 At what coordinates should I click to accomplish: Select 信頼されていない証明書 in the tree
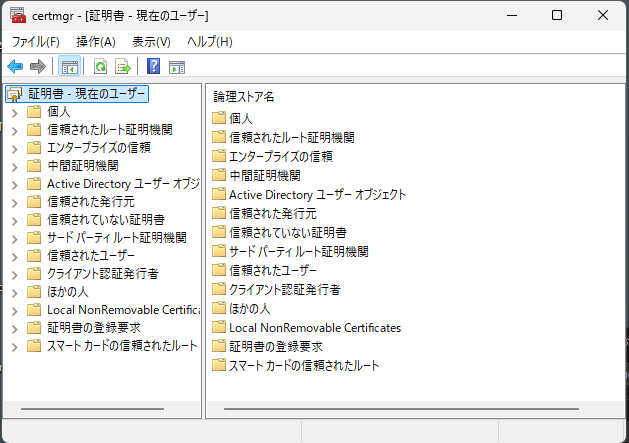pyautogui.click(x=106, y=219)
